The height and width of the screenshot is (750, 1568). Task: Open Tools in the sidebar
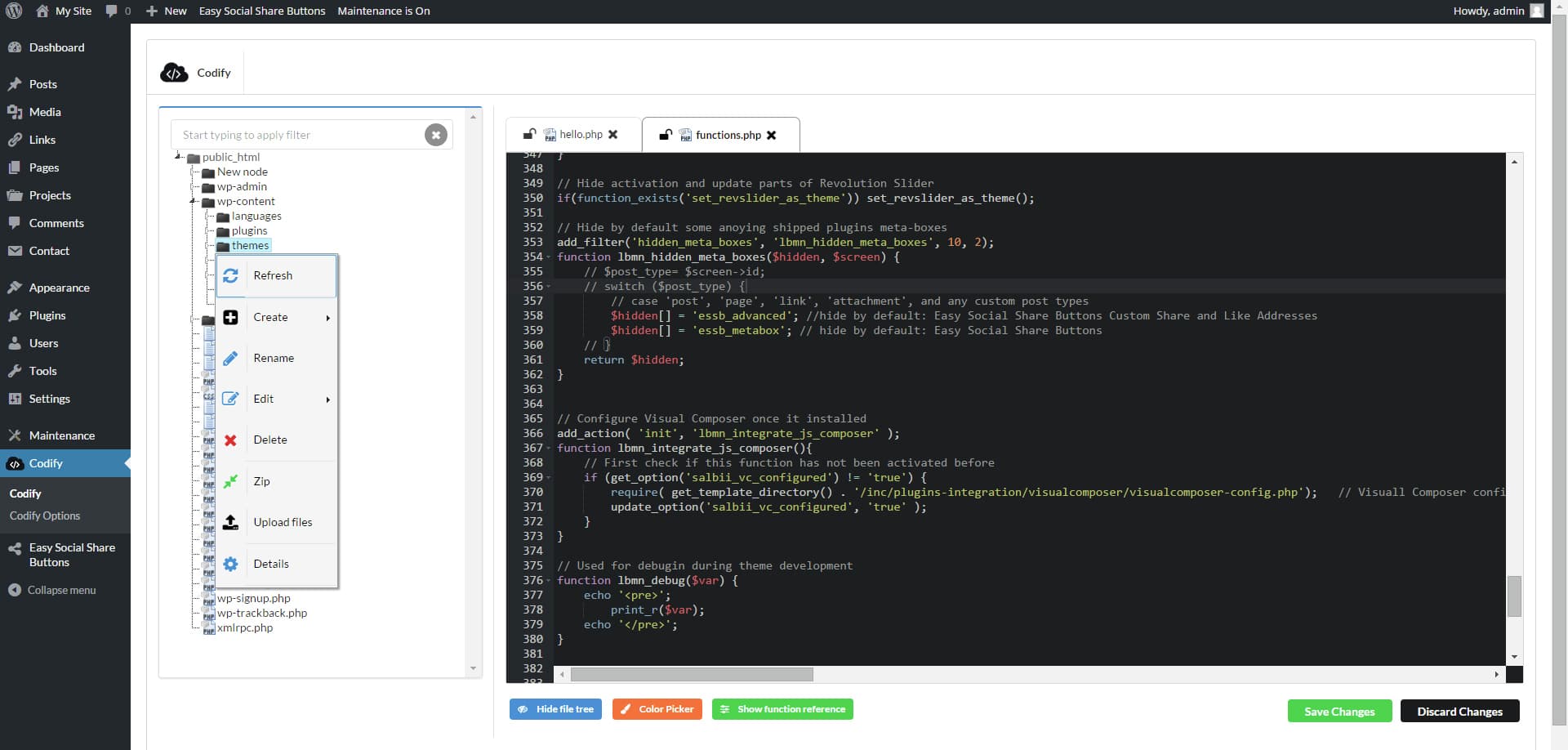click(x=65, y=371)
